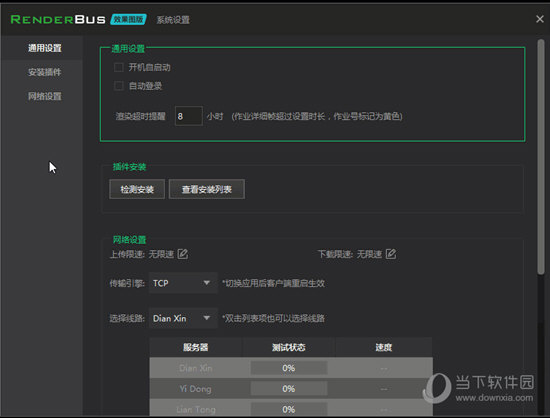The width and height of the screenshot is (550, 418).
Task: Select the Dian Xin server row
Action: [291, 368]
